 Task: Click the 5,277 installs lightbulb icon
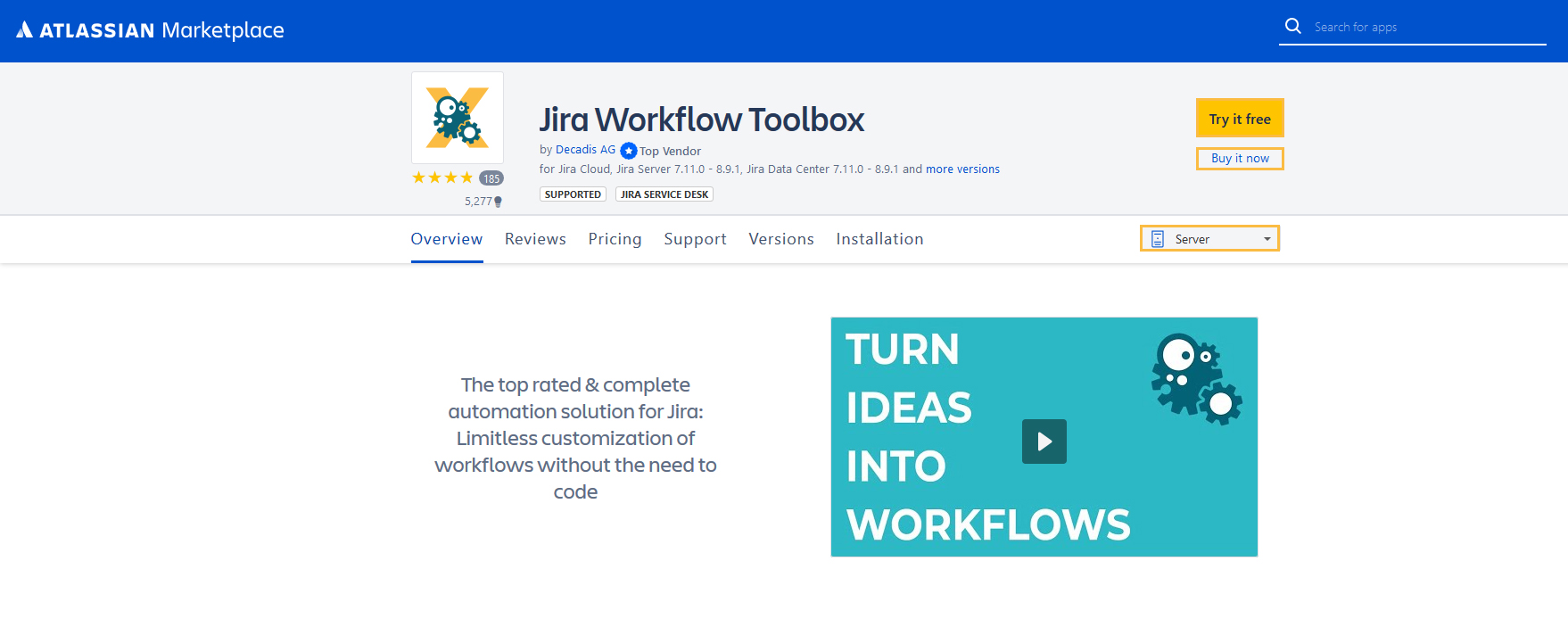(x=498, y=202)
